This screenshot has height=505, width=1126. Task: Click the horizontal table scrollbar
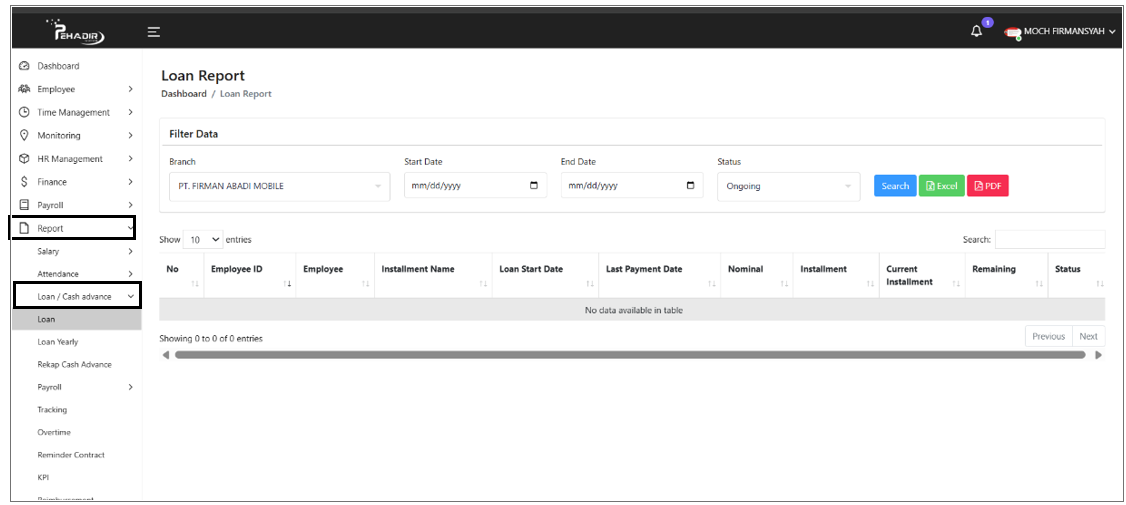630,355
